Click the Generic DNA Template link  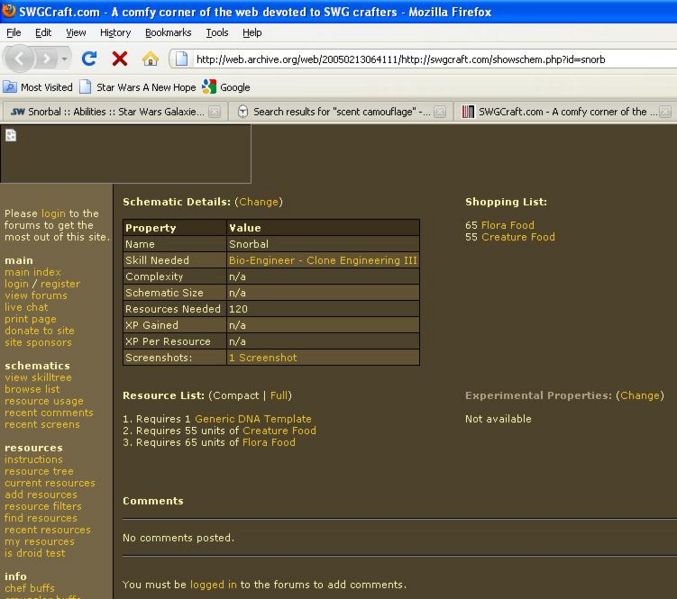(253, 419)
